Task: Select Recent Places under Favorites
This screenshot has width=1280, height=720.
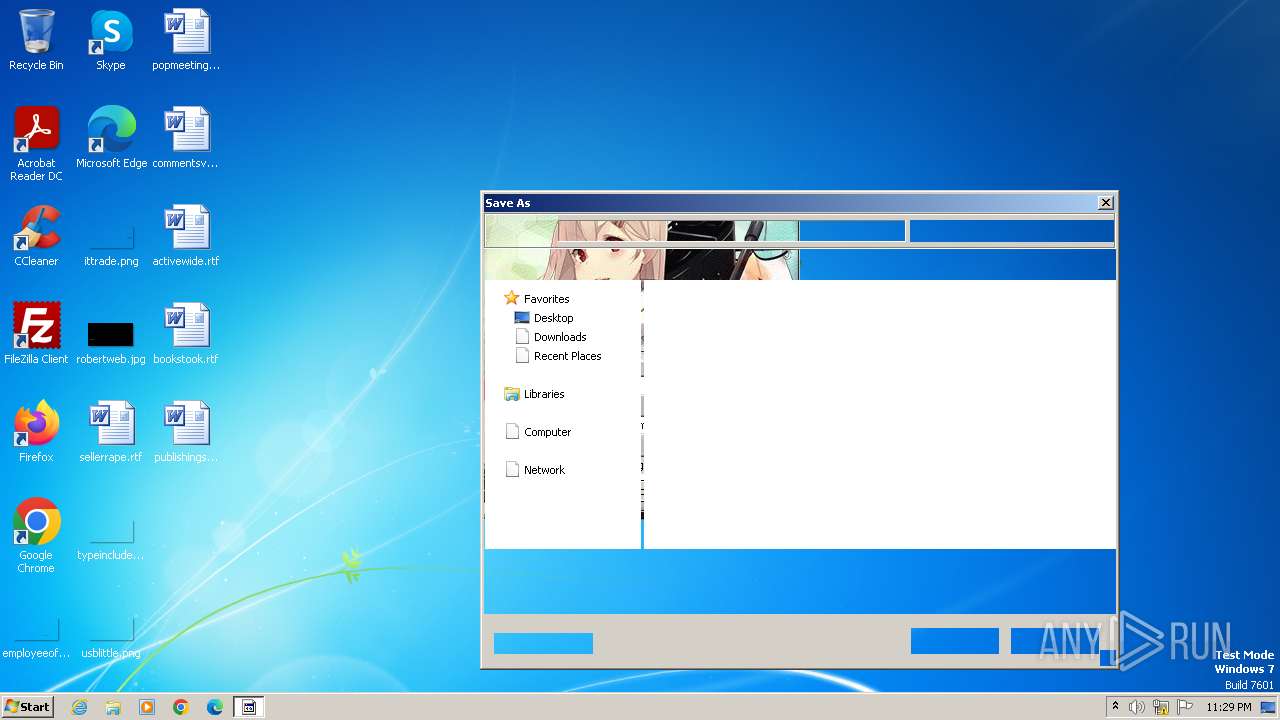Action: [x=558, y=356]
